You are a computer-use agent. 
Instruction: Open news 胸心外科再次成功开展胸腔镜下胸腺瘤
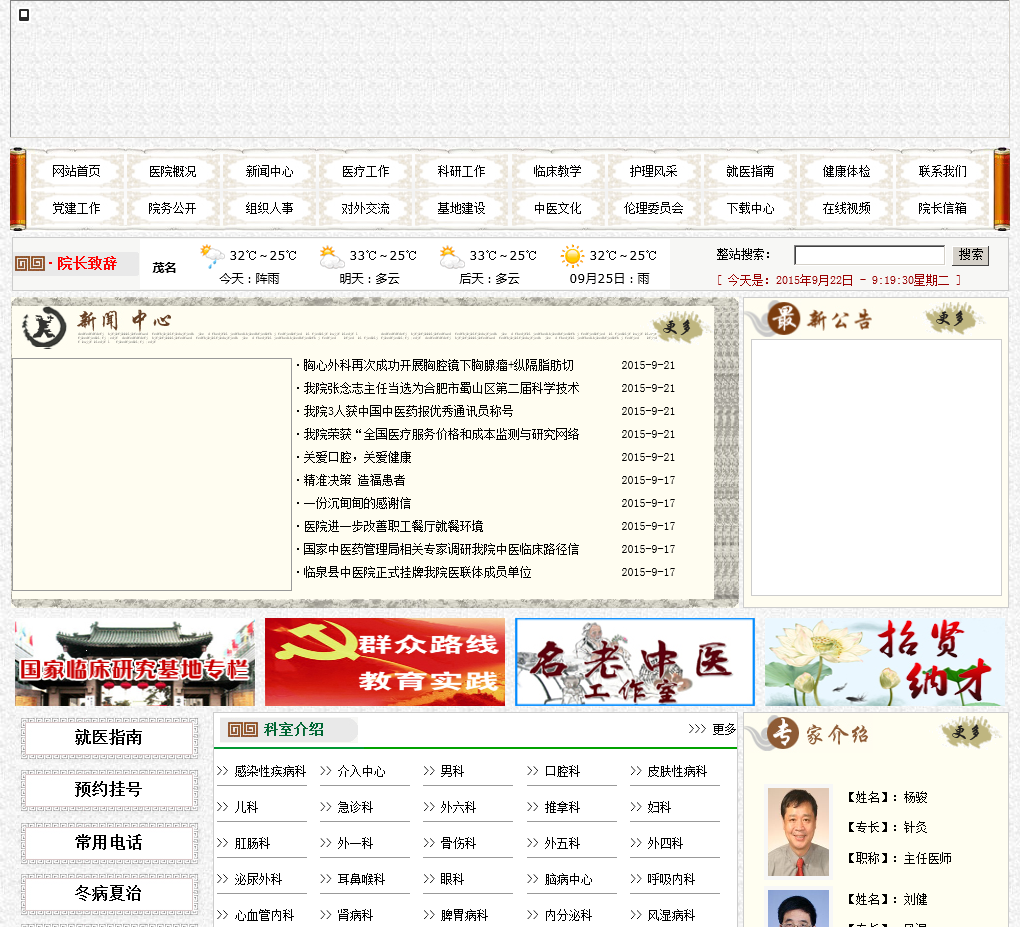[x=438, y=366]
